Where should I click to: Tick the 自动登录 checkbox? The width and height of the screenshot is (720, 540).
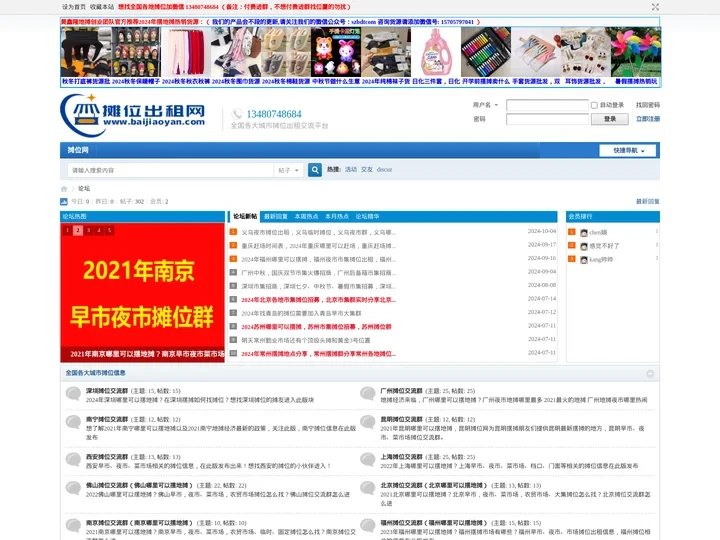click(594, 105)
